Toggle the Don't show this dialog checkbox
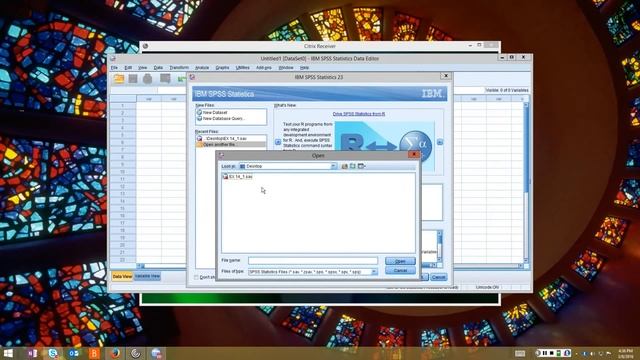The image size is (640, 360). (x=196, y=277)
